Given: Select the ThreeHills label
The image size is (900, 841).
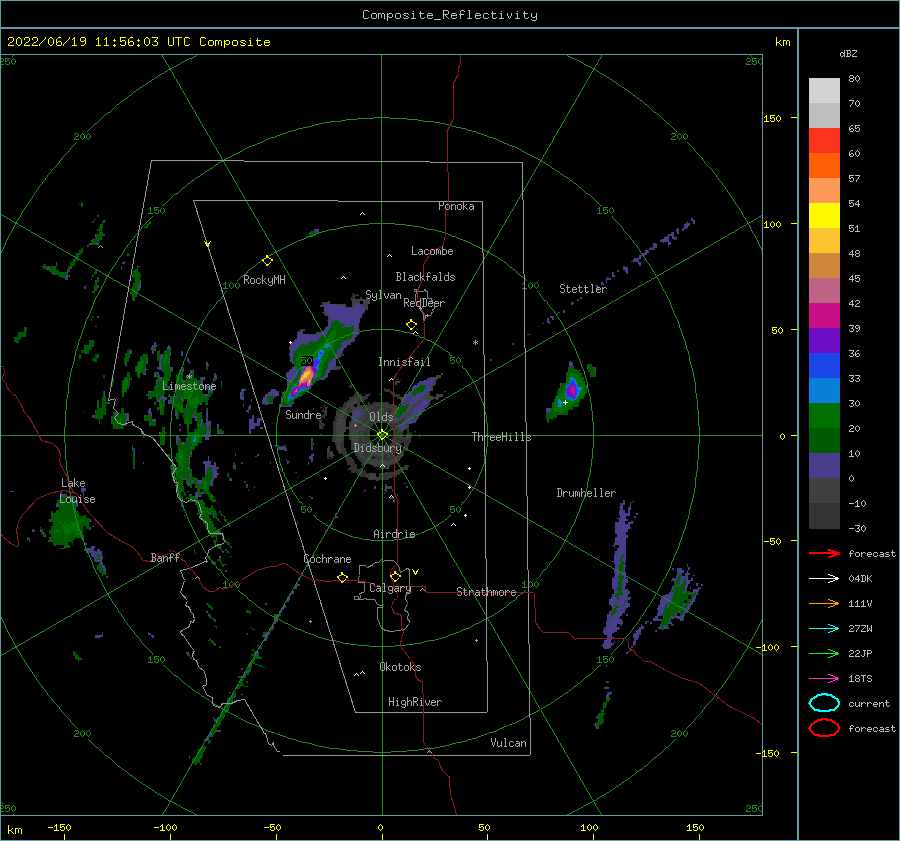Looking at the screenshot, I should coord(501,437).
